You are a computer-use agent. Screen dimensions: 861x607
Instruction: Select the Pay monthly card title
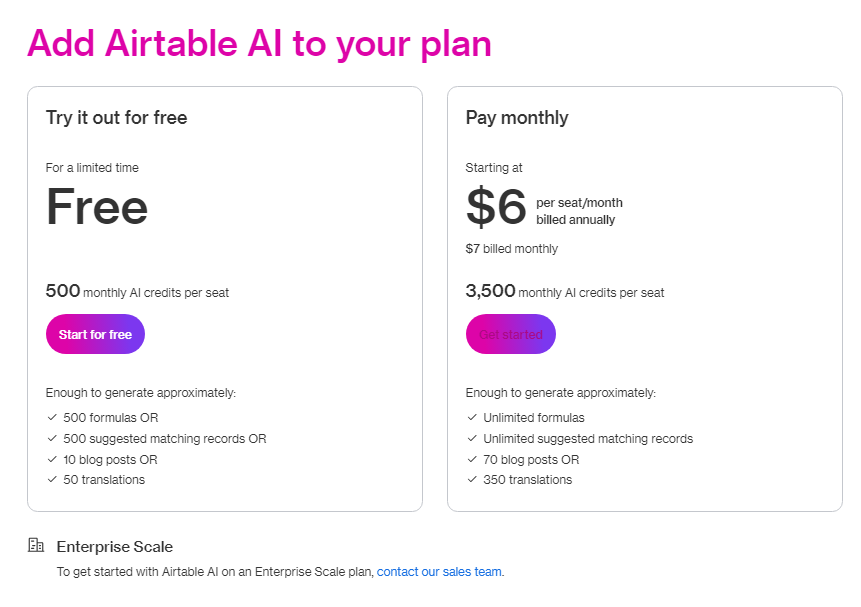click(x=516, y=118)
